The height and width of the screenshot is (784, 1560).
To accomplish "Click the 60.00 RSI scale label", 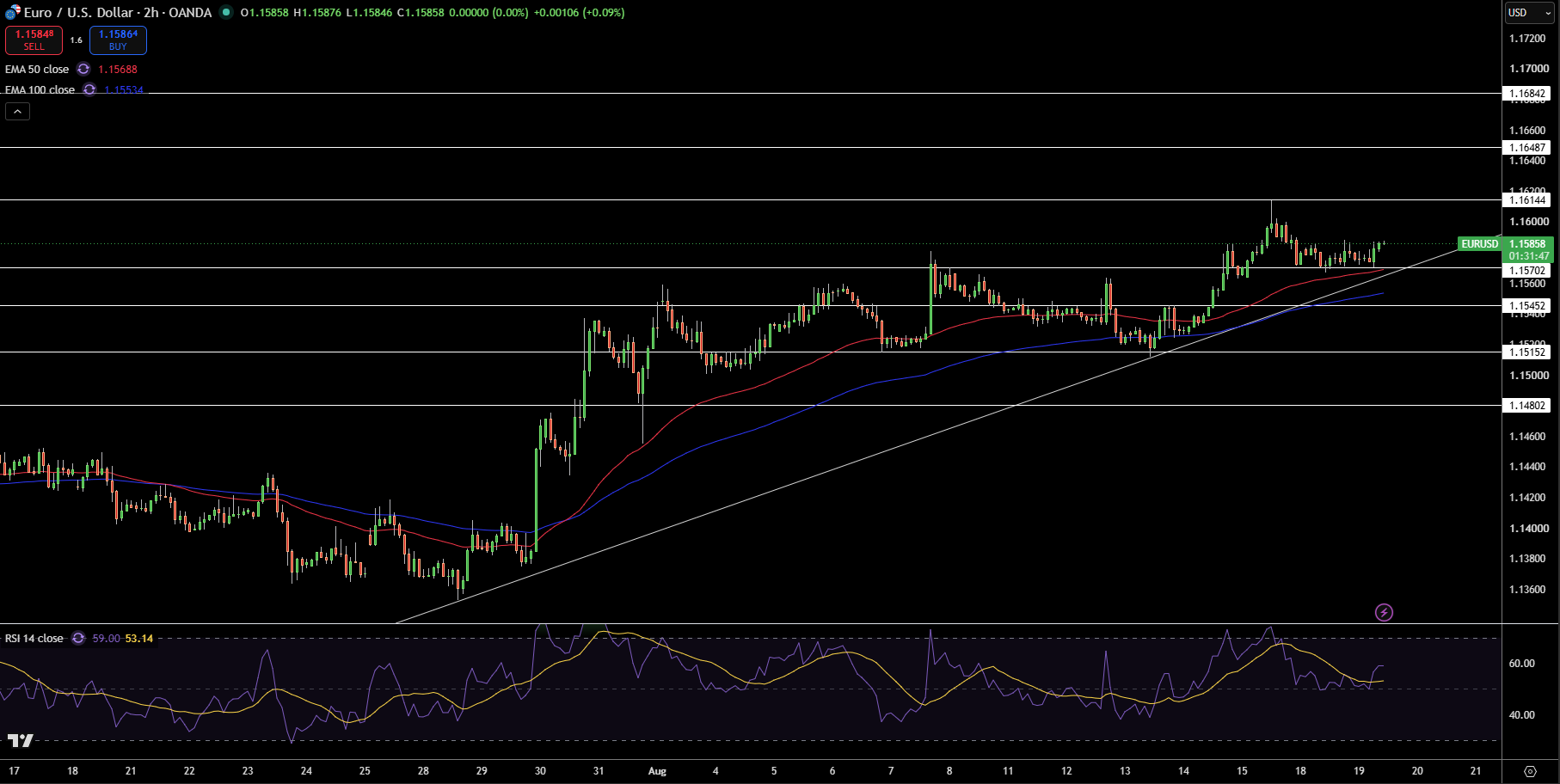I will point(1522,663).
